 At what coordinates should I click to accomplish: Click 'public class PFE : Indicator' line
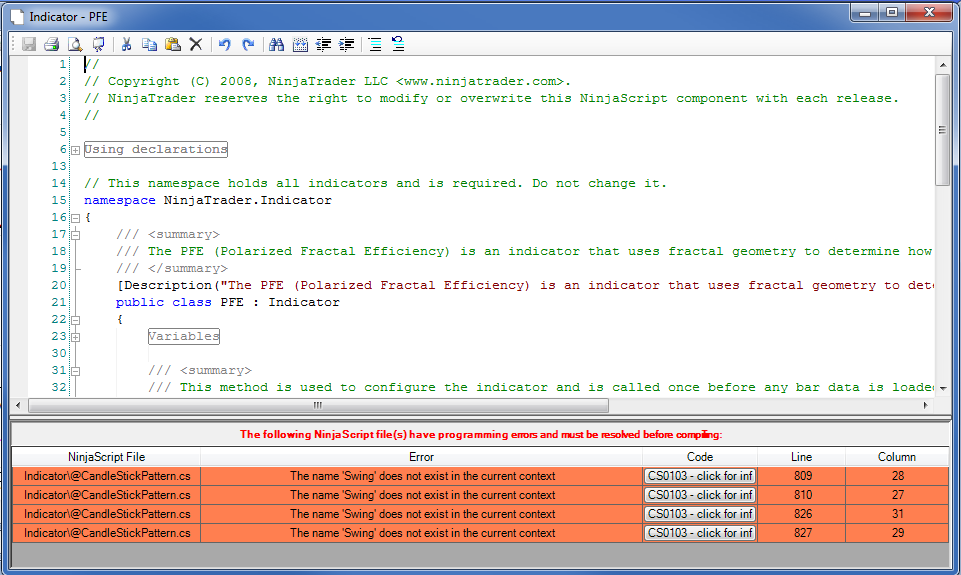coord(227,302)
